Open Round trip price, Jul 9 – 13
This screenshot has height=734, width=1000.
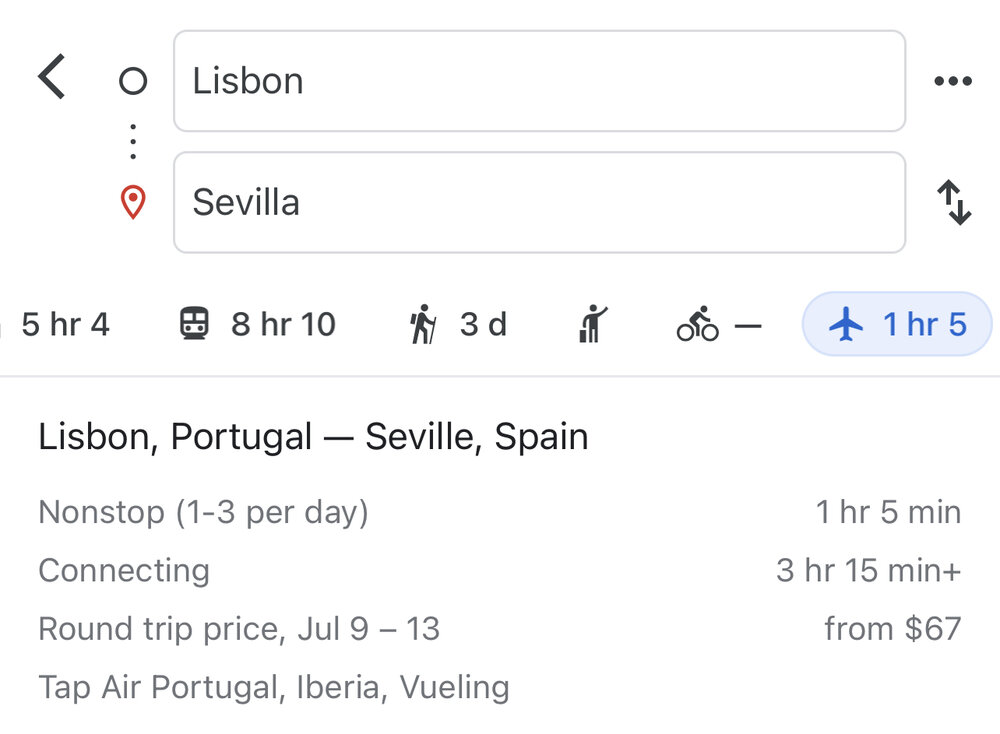pos(239,628)
